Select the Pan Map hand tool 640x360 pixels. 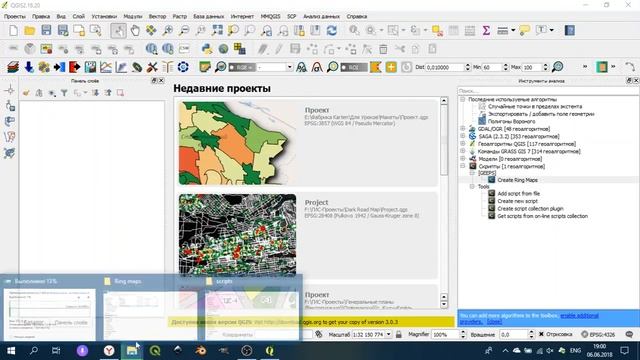pyautogui.click(x=135, y=31)
